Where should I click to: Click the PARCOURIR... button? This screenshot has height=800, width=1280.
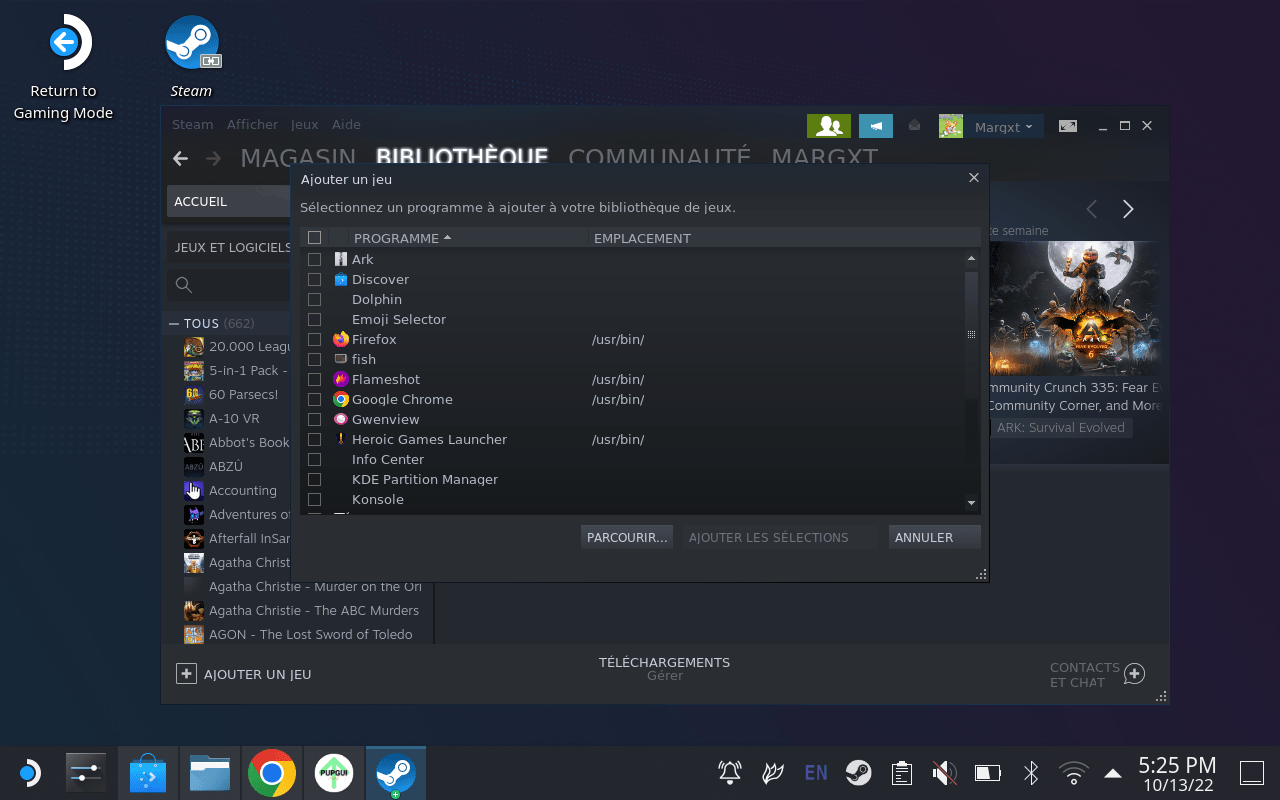tap(627, 537)
